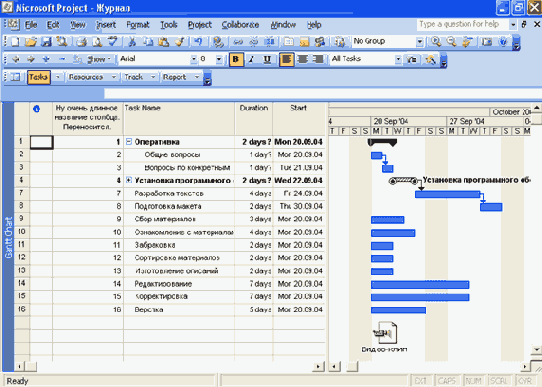Toggle Italic formatting

coord(252,59)
